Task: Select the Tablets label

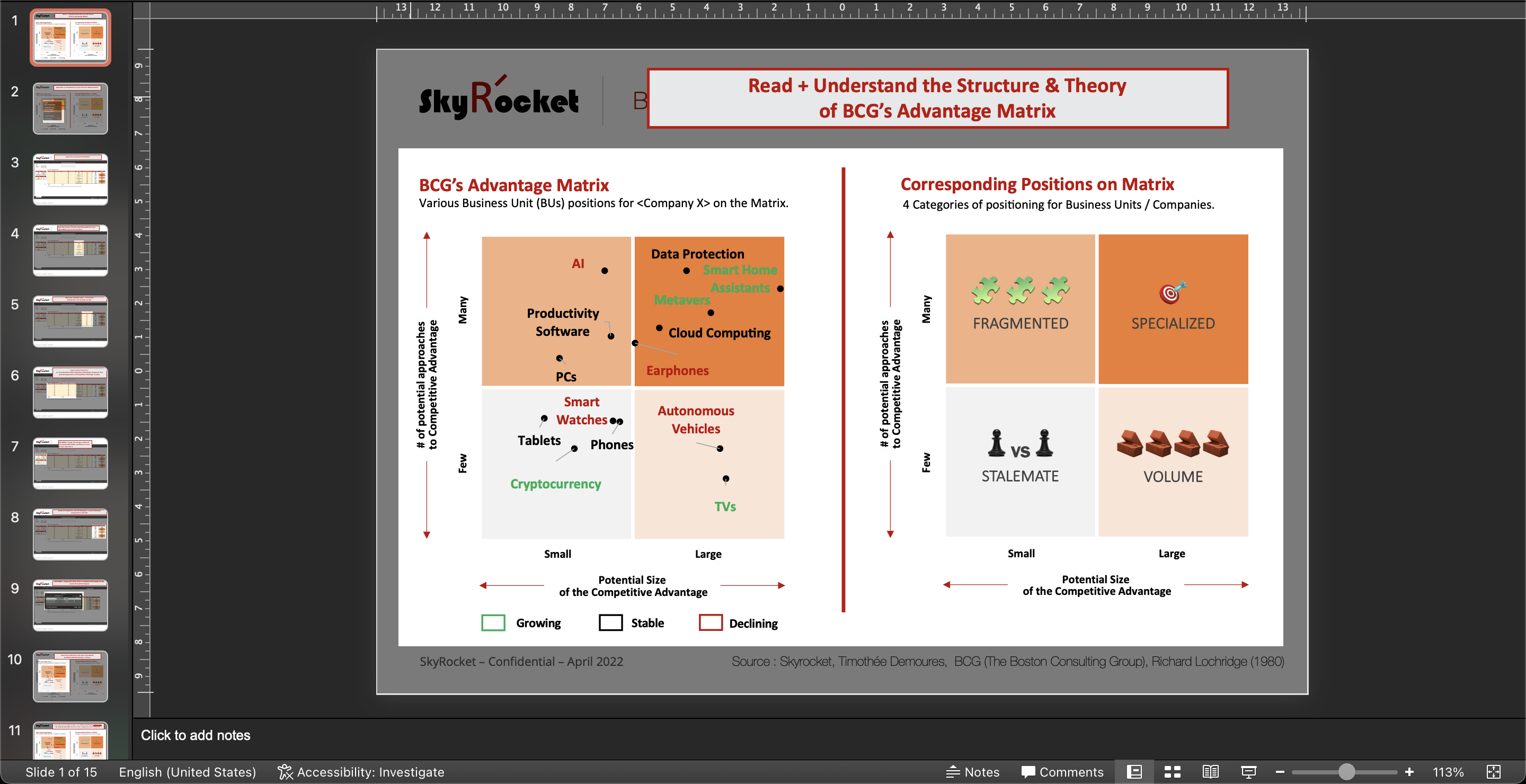Action: coord(538,441)
